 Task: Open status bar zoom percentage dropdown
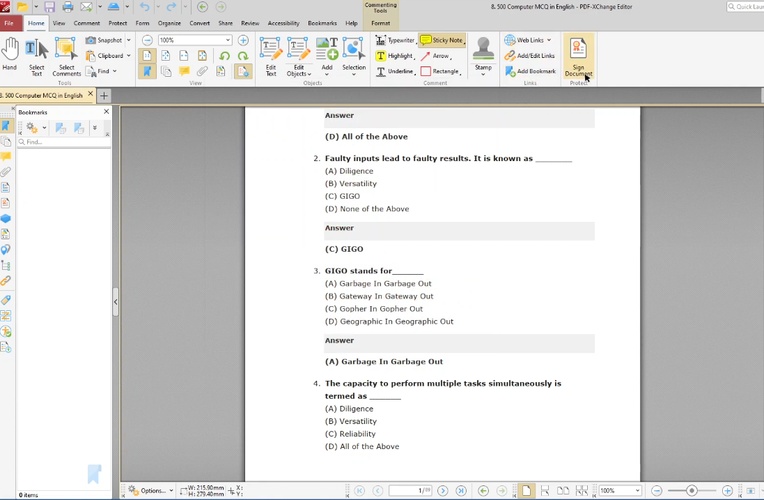tap(637, 490)
